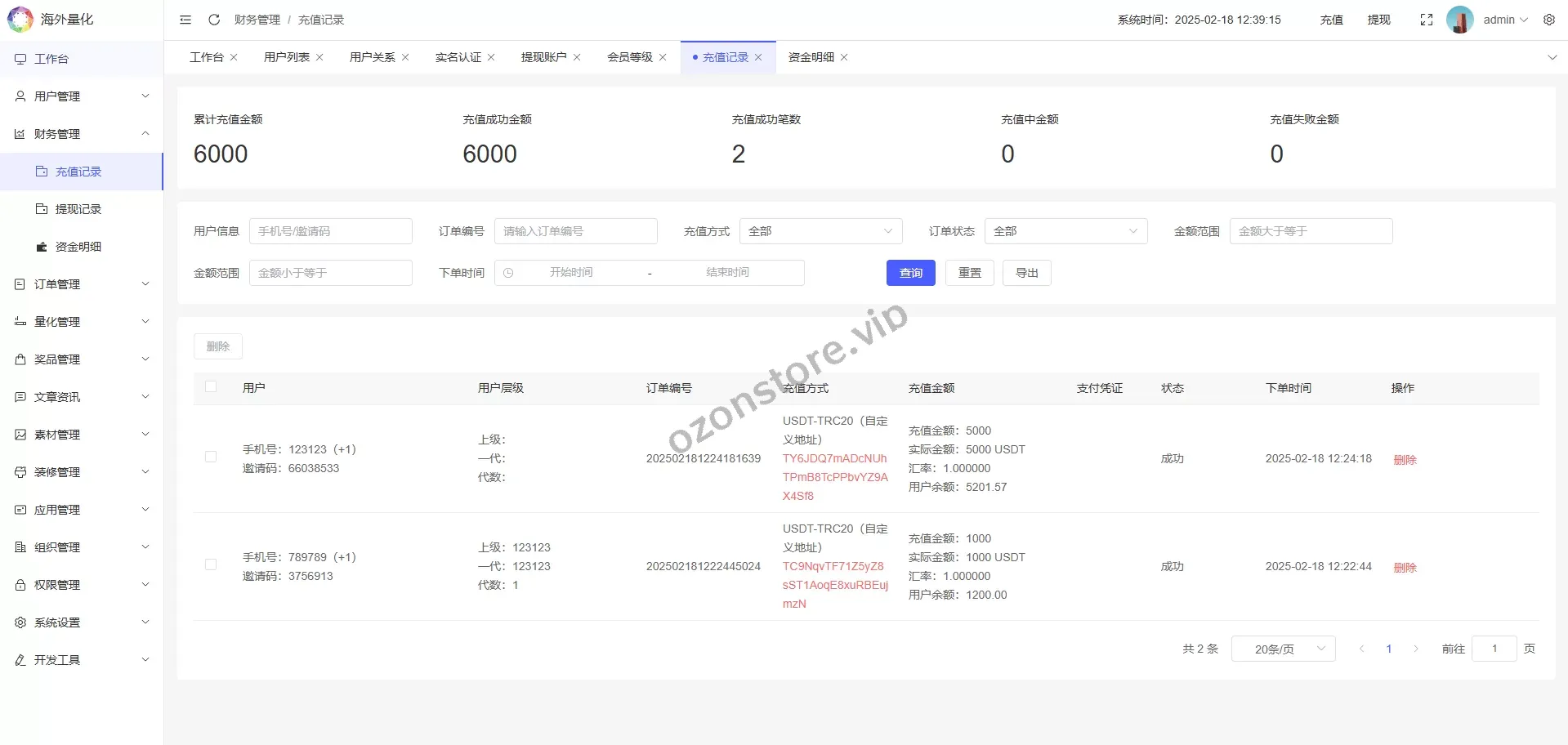
Task: Open the 订单状态 dropdown
Action: click(x=1065, y=231)
